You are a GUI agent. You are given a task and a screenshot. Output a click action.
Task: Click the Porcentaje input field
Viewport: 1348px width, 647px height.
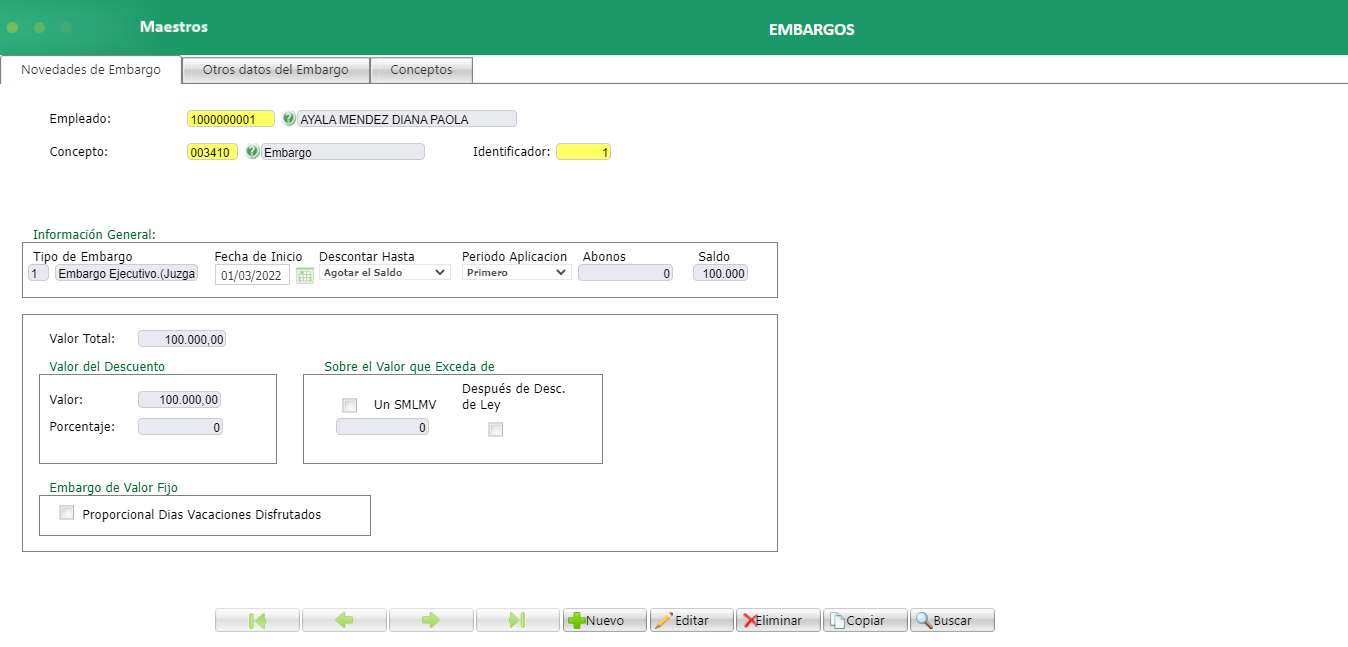(180, 427)
